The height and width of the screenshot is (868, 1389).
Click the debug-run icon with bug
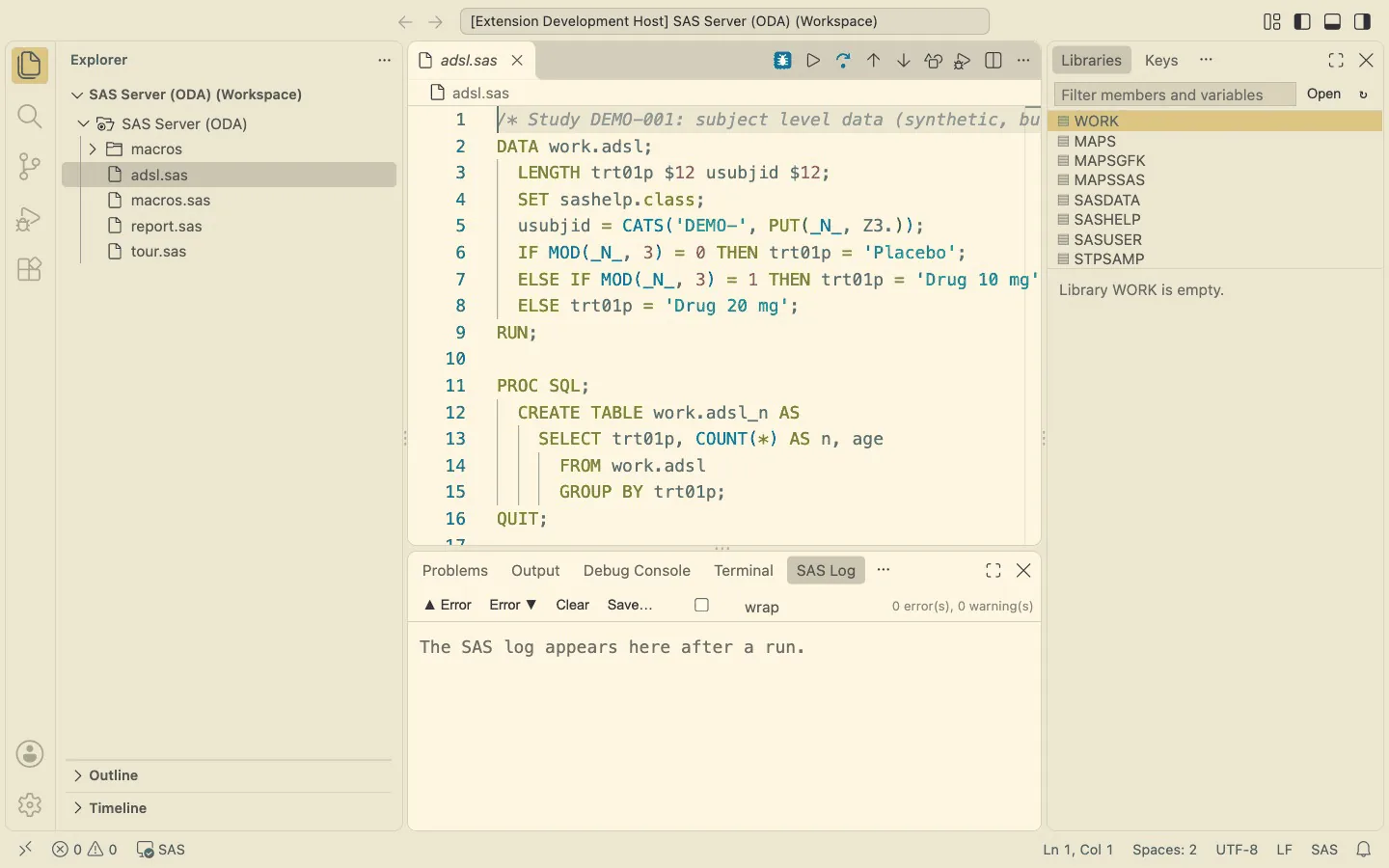(x=963, y=61)
